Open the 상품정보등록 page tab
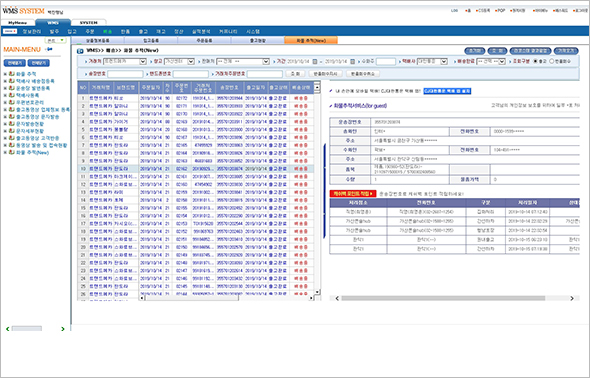Image resolution: width=590 pixels, height=378 pixels. (98, 40)
